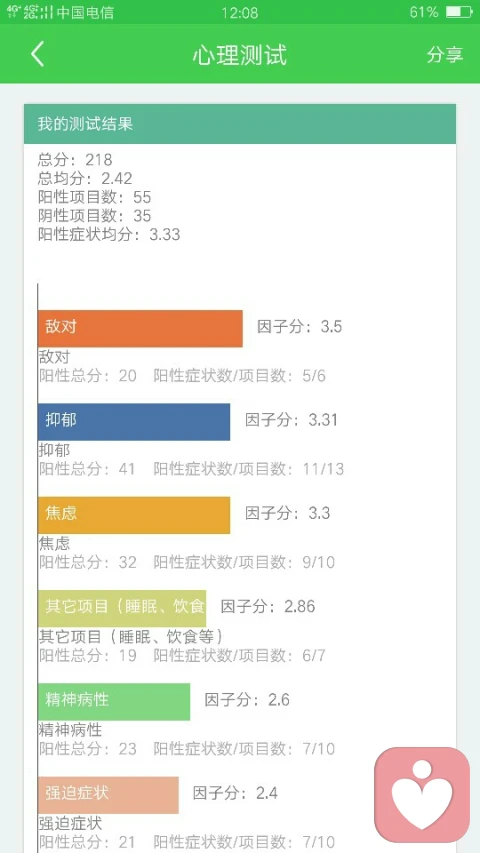Tap the 心理测试 page title
Viewport: 480px width, 853px height.
(239, 55)
